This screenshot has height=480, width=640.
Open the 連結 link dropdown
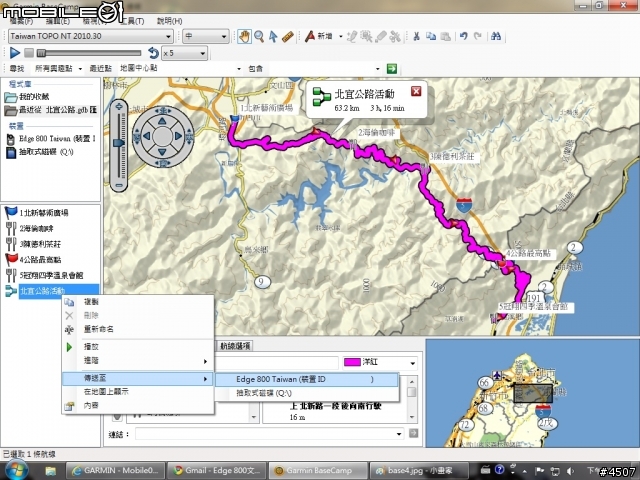pyautogui.click(x=399, y=433)
